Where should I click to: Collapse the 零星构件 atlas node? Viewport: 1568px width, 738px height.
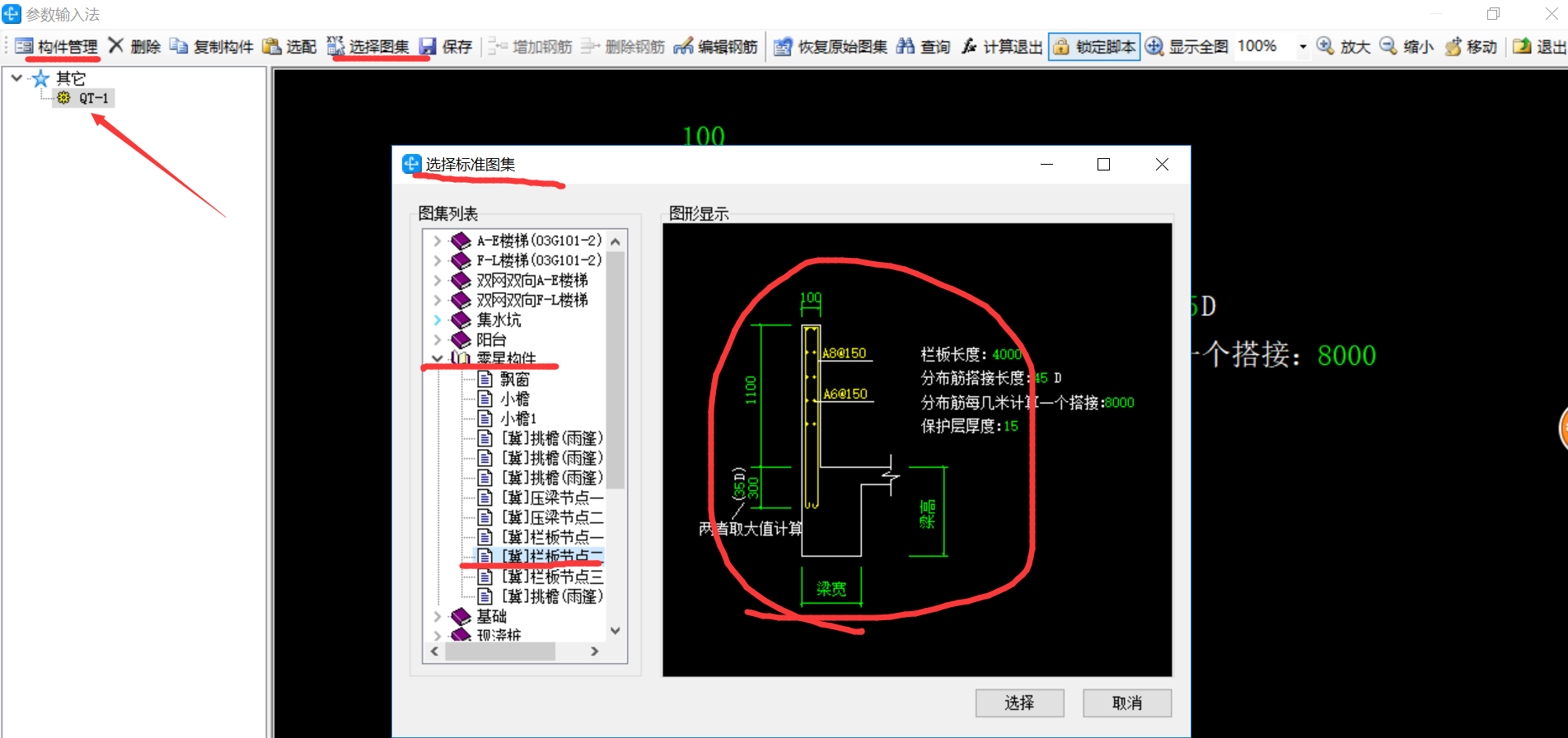pyautogui.click(x=438, y=359)
